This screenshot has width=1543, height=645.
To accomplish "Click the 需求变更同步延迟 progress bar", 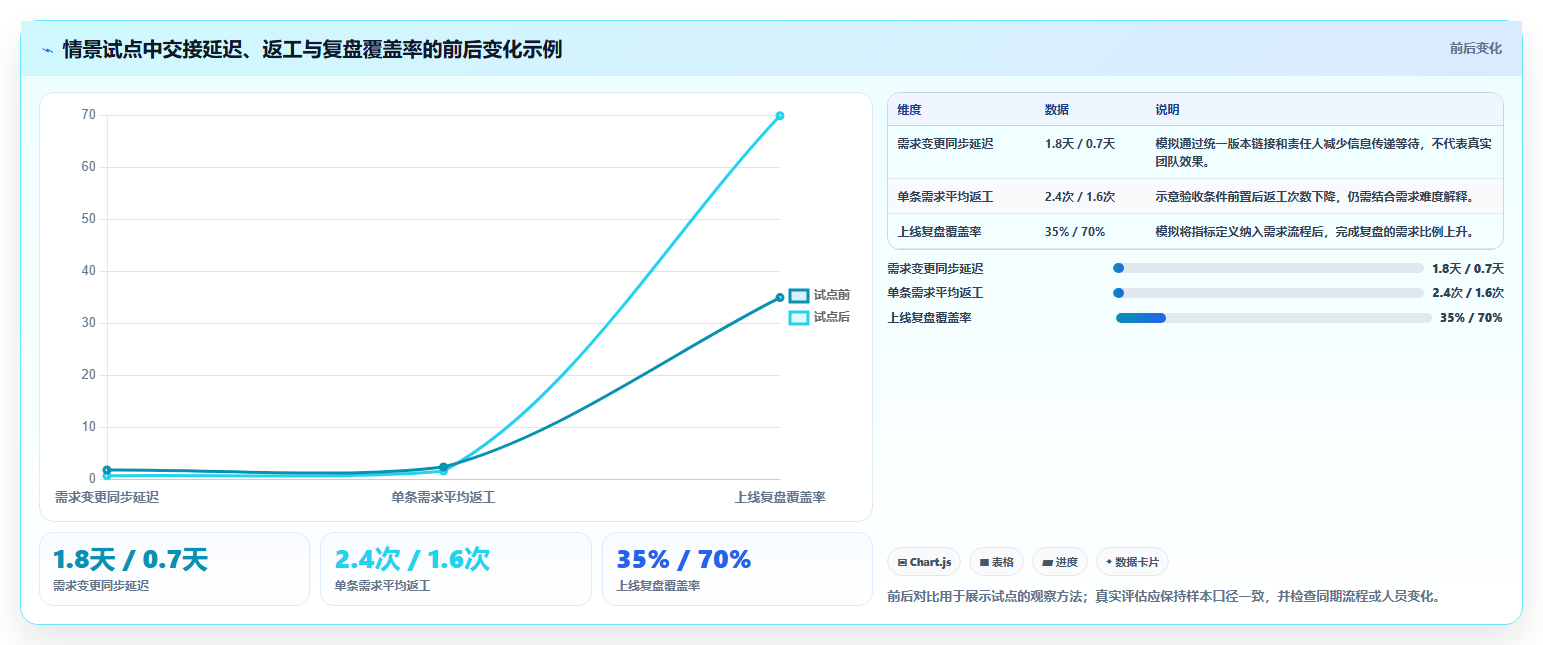I will (1268, 268).
